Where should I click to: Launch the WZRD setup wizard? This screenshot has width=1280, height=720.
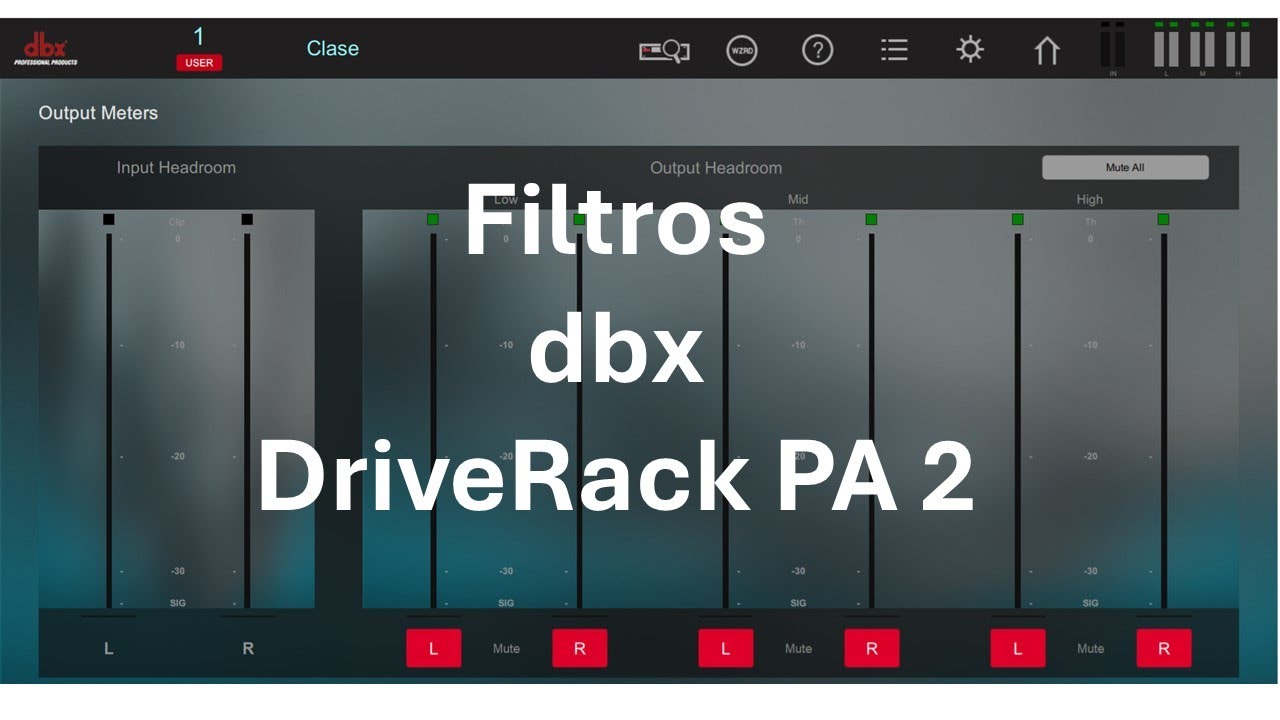pyautogui.click(x=741, y=49)
